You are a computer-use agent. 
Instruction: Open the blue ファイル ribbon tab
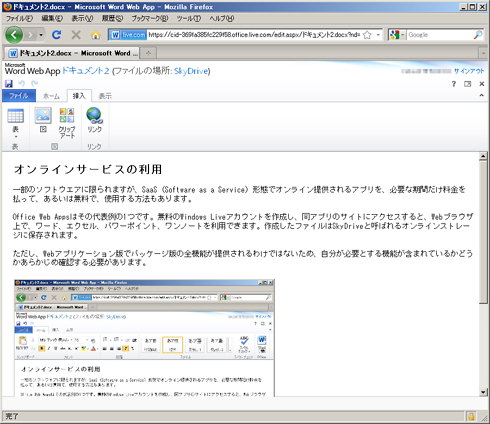19,96
